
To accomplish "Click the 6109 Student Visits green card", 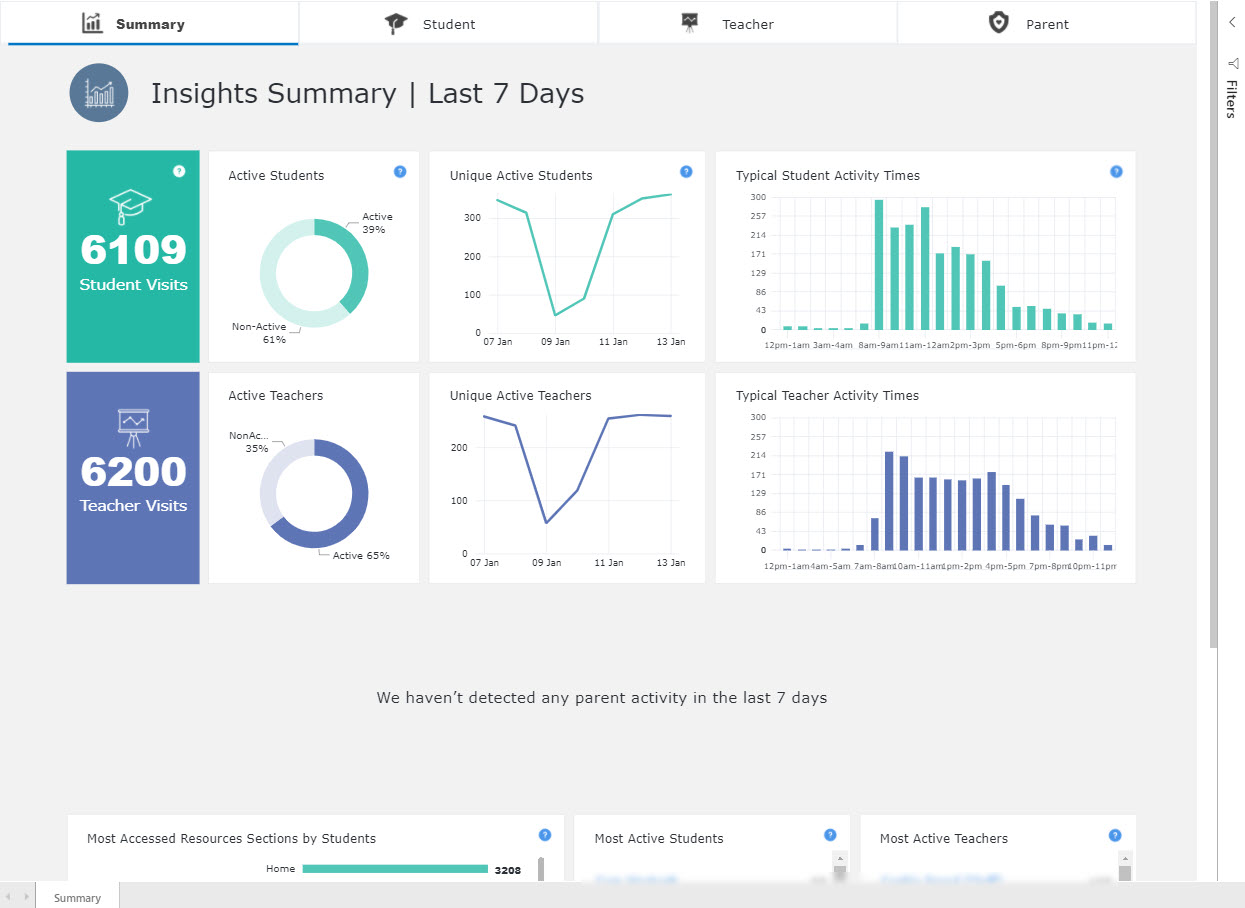I will pos(132,257).
